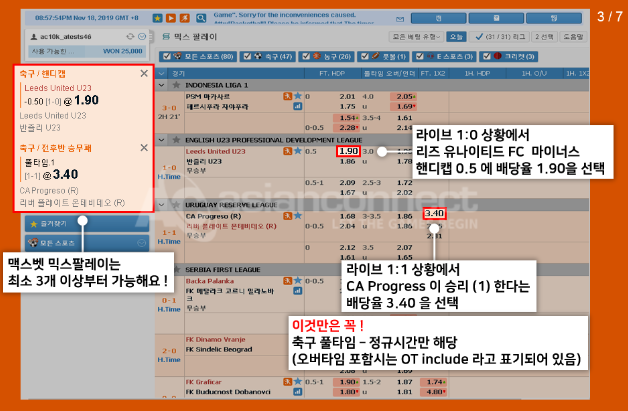Click live icon on CA Progreso (R) row
This screenshot has height=411, width=628.
pos(287,216)
